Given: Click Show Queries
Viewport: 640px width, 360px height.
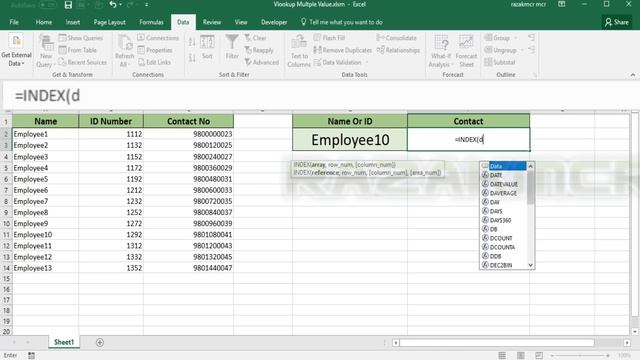Looking at the screenshot, I should pos(80,38).
